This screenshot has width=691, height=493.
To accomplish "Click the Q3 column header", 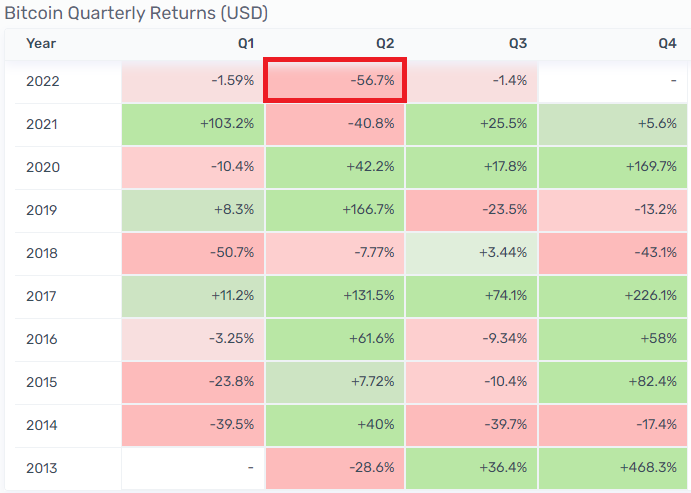I will (518, 44).
